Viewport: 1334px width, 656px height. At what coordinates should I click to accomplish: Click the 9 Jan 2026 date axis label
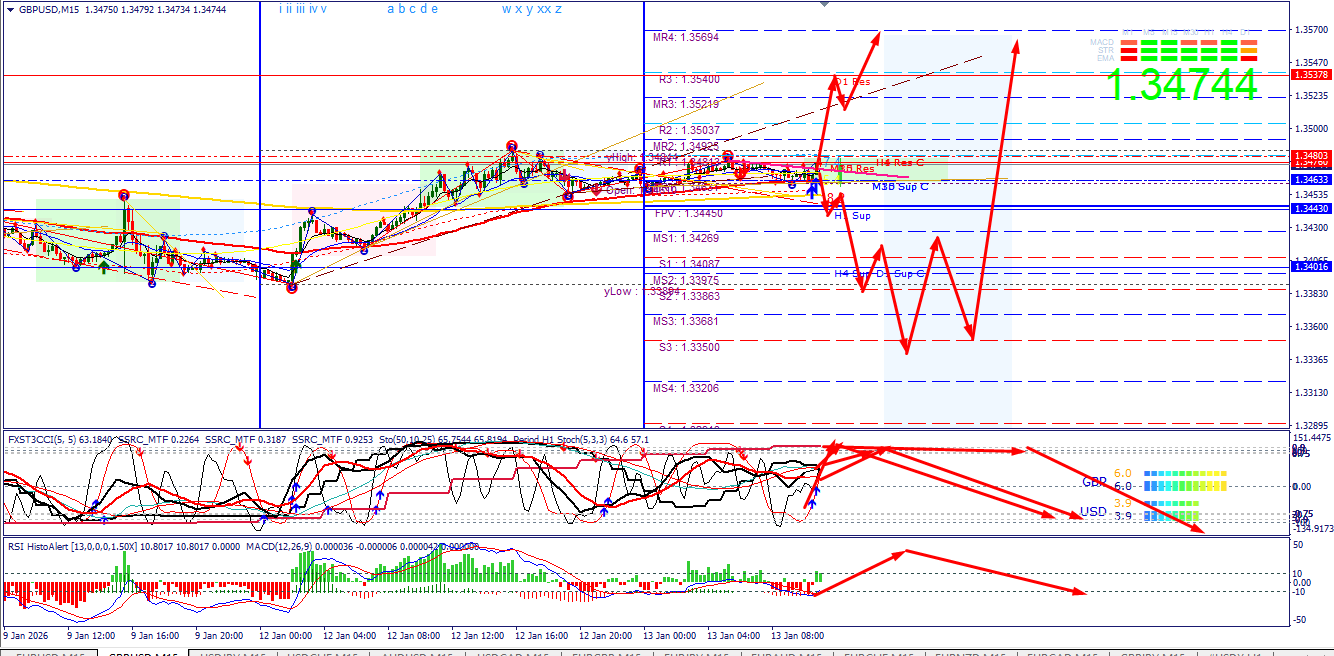coord(26,635)
